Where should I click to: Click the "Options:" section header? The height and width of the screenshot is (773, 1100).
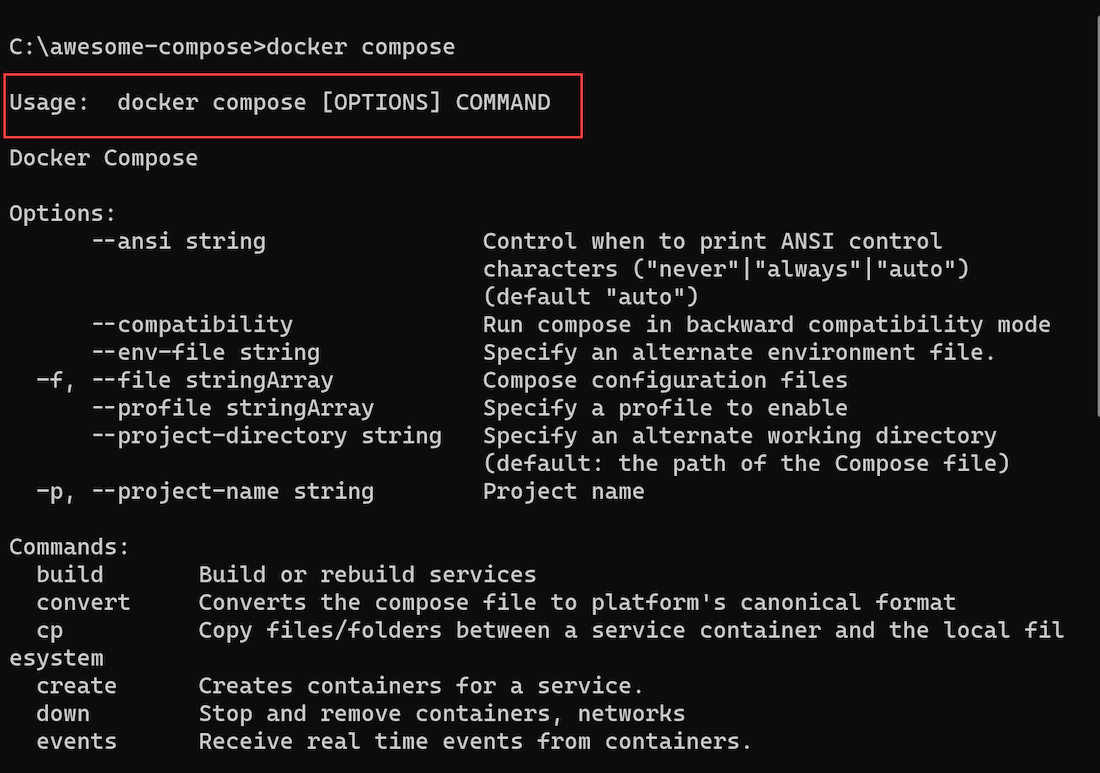pyautogui.click(x=63, y=213)
